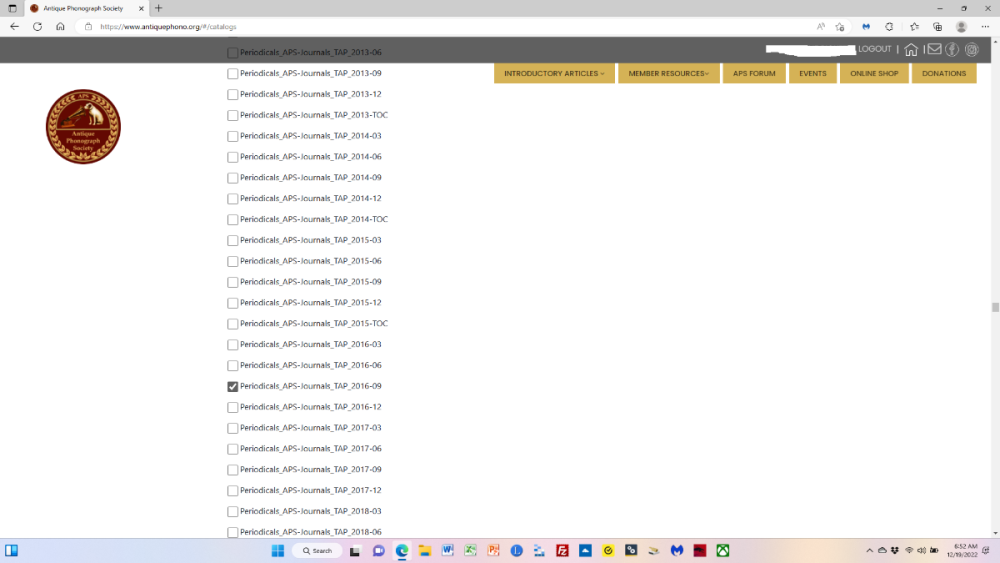Open the Favorites list icon
The width and height of the screenshot is (1000, 563).
point(915,27)
